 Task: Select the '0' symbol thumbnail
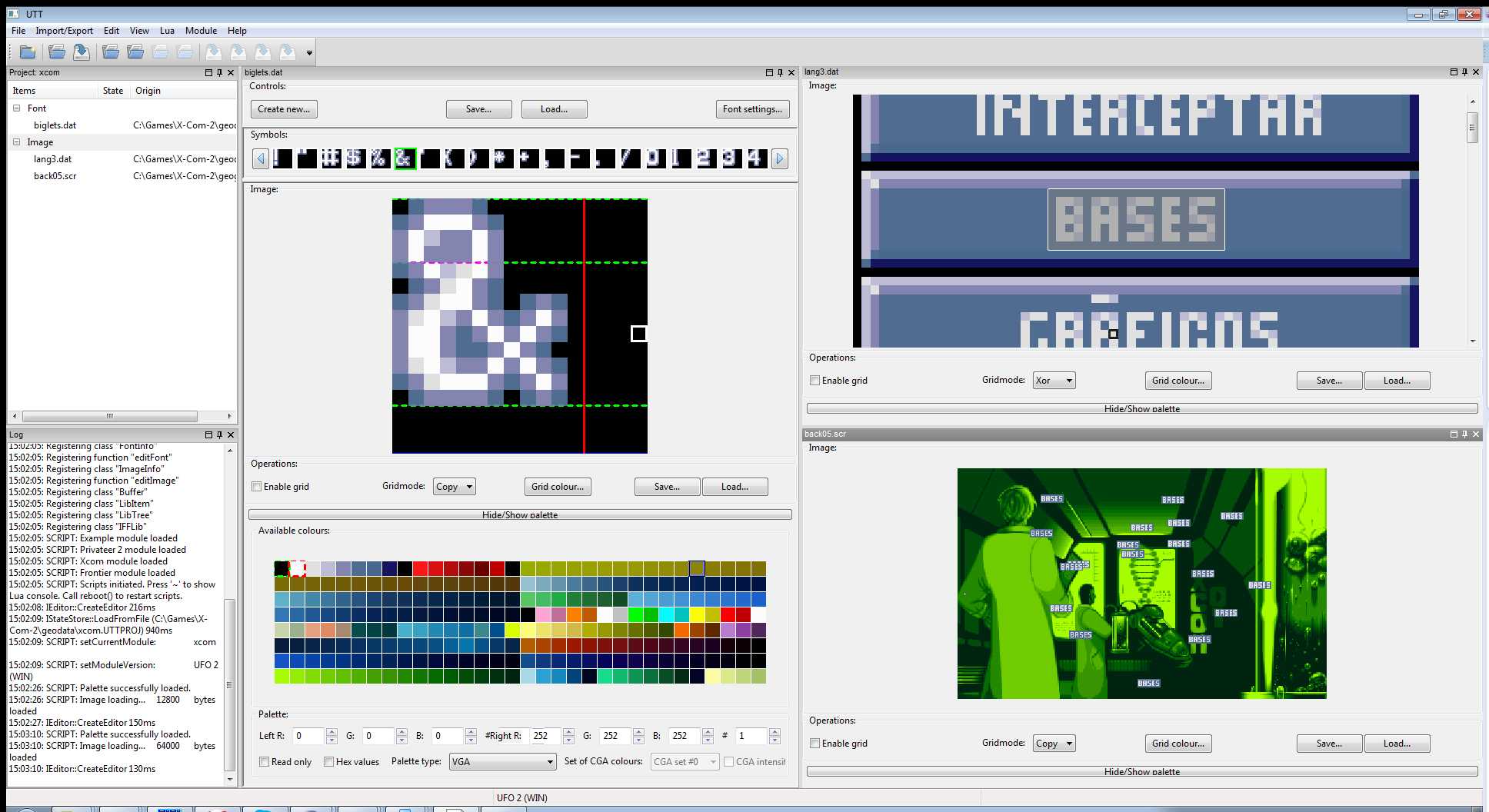point(655,158)
